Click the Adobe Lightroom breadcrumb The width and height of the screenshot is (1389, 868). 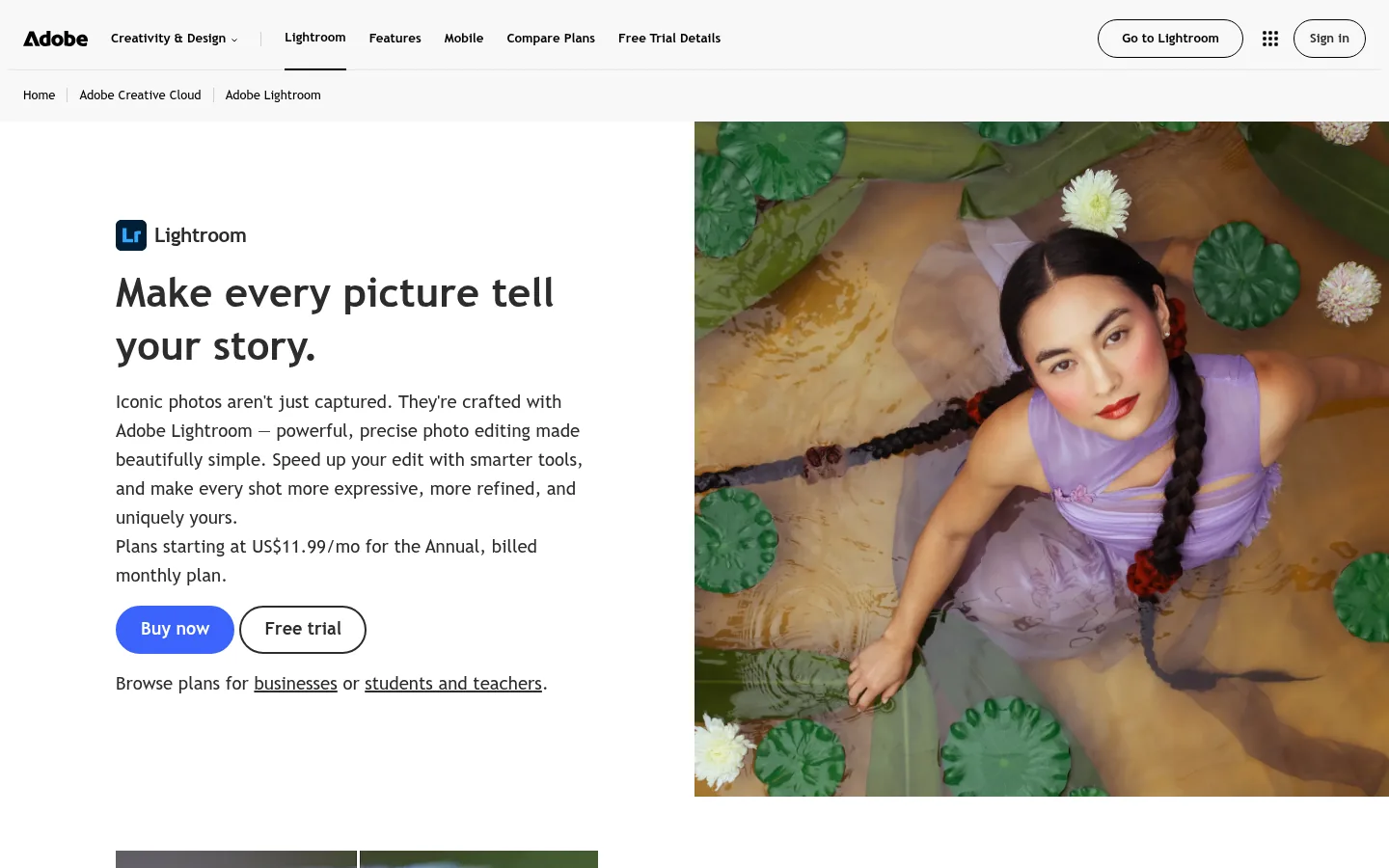pyautogui.click(x=273, y=95)
